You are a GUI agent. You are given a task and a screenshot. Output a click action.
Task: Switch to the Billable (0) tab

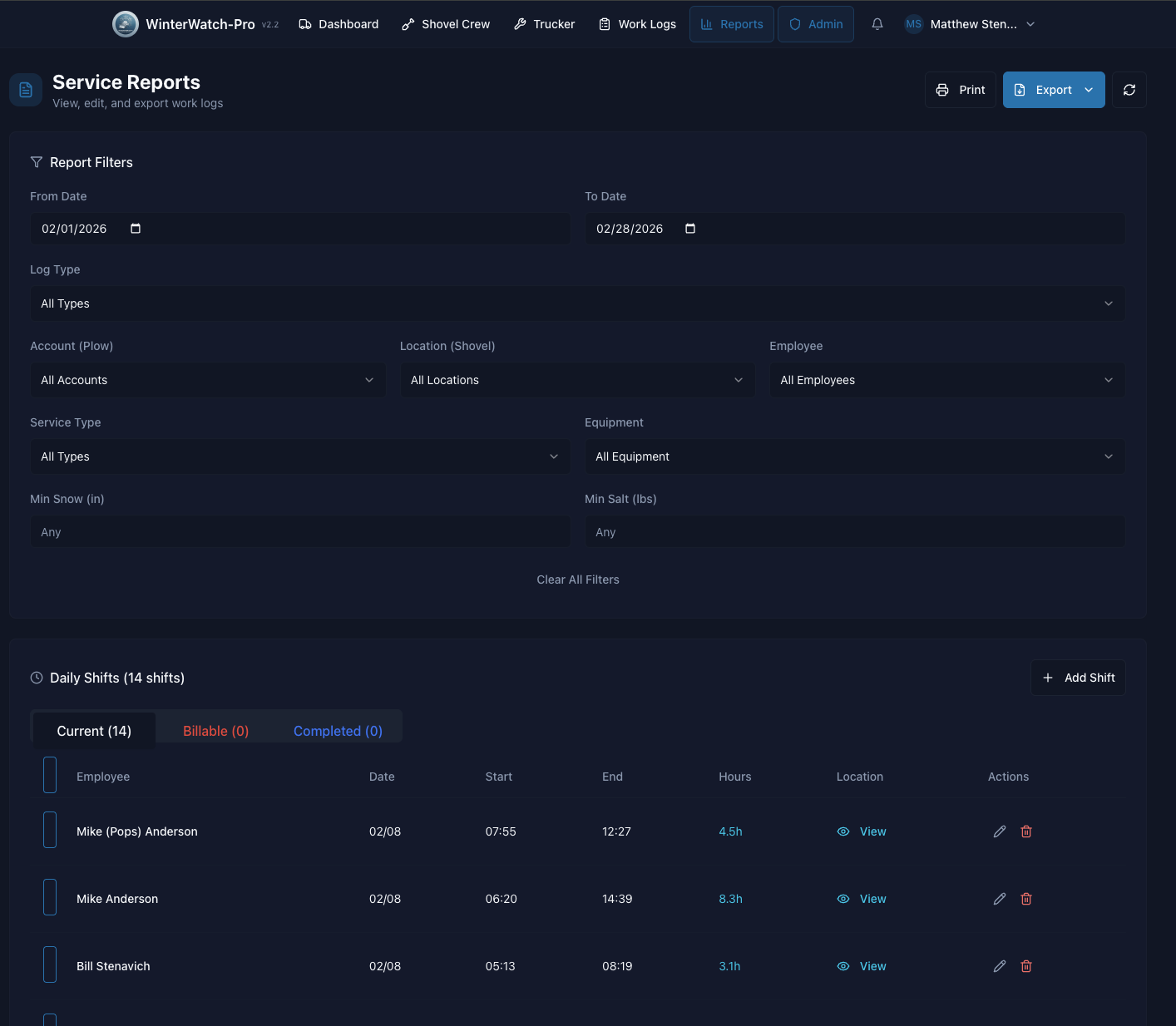coord(215,731)
